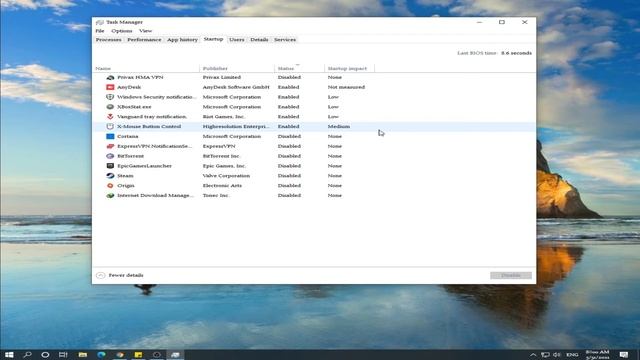Select the Startup tab
Viewport: 640px width, 360px height.
(213, 39)
